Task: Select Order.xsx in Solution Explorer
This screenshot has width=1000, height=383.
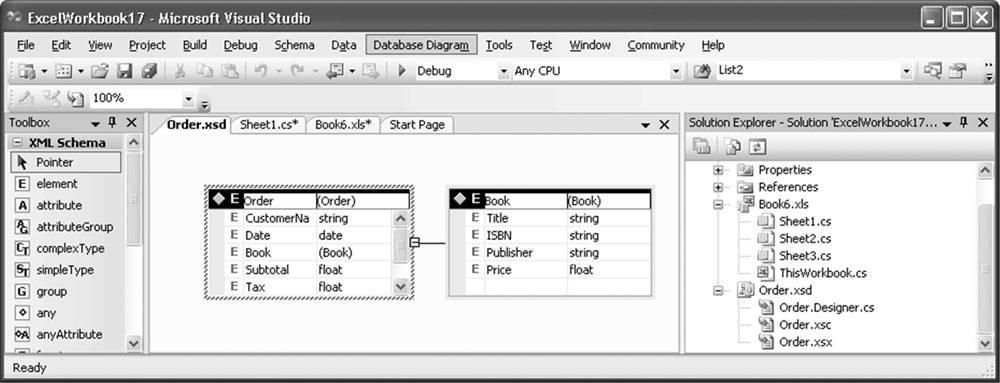Action: 805,342
